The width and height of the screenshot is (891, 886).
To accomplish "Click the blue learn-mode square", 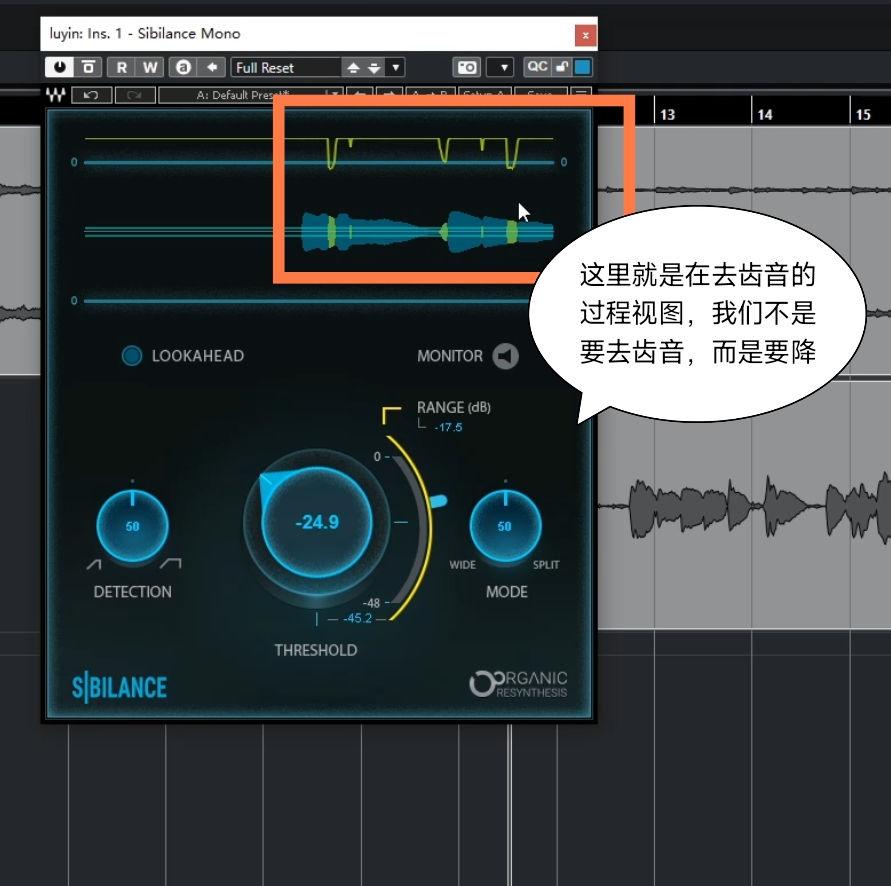I will 583,66.
